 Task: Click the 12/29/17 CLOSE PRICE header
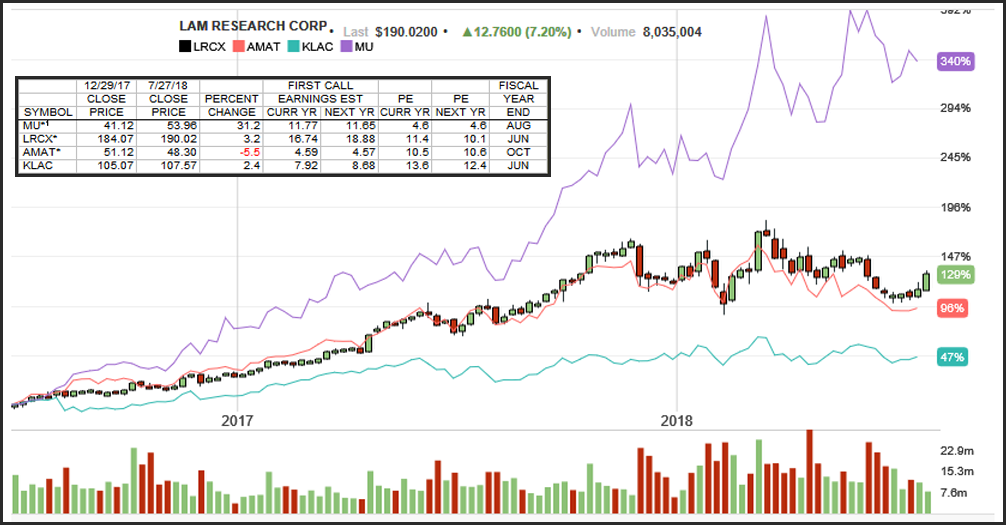coord(107,99)
